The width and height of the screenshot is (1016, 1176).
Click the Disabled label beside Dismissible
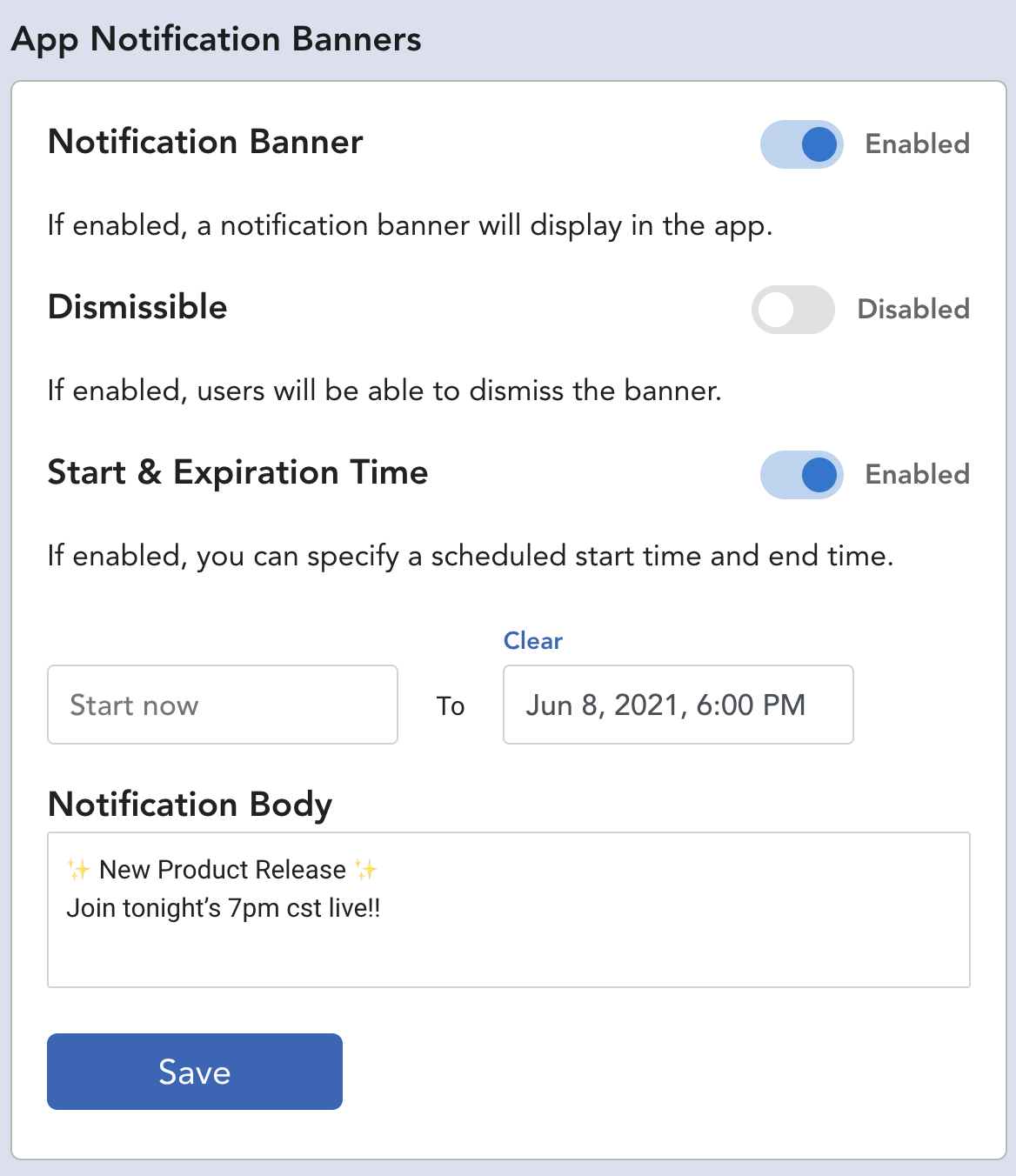tap(913, 309)
